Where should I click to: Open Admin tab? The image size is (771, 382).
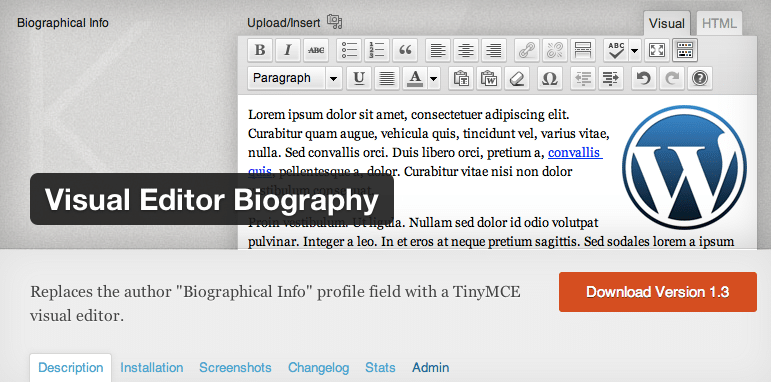[x=431, y=368]
